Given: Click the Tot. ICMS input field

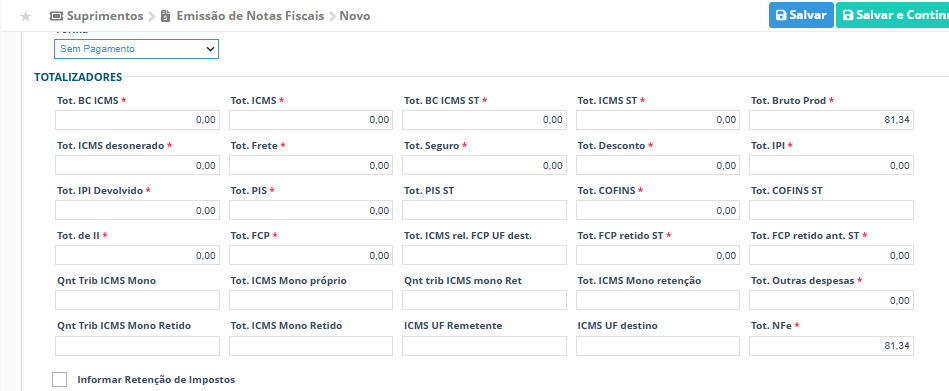Looking at the screenshot, I should pos(311,120).
